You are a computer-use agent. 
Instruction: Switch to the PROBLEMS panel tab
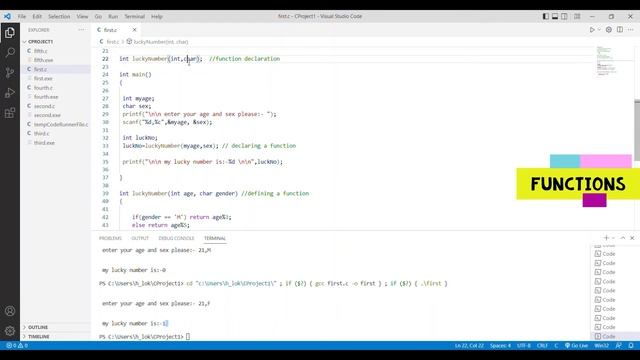pyautogui.click(x=110, y=238)
